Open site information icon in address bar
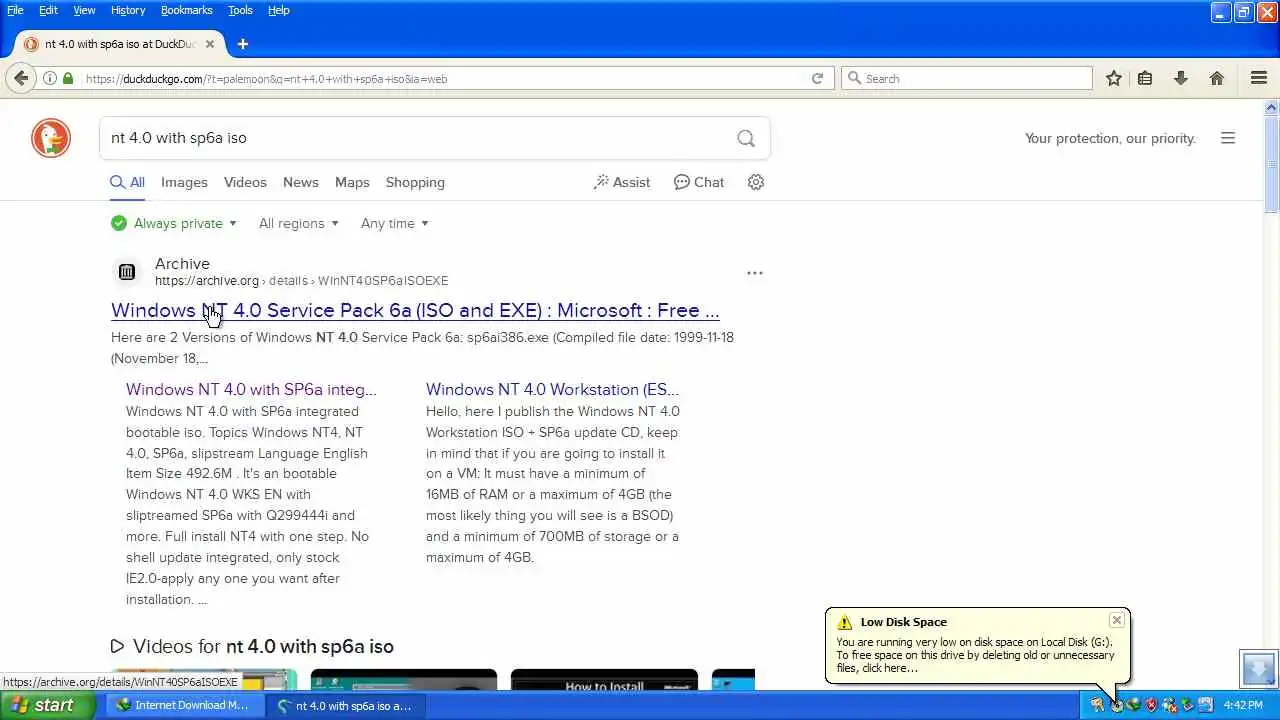 [49, 78]
